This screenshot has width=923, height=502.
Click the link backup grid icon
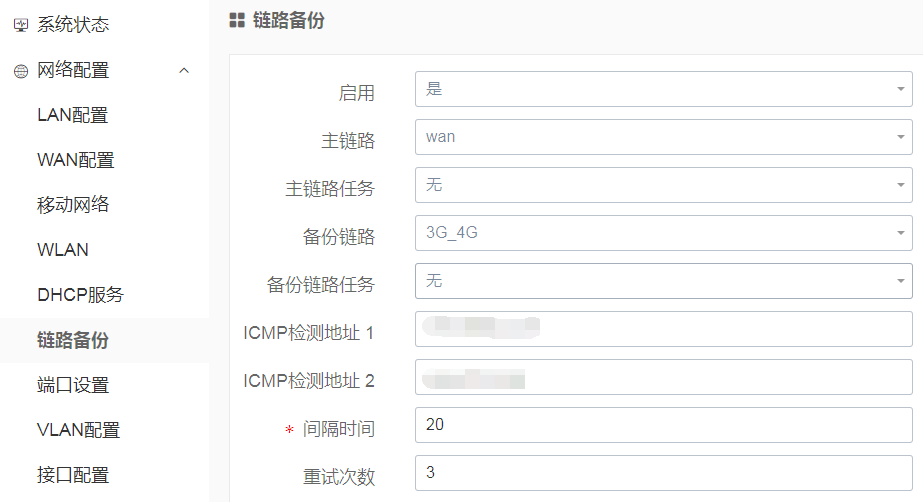[x=237, y=20]
